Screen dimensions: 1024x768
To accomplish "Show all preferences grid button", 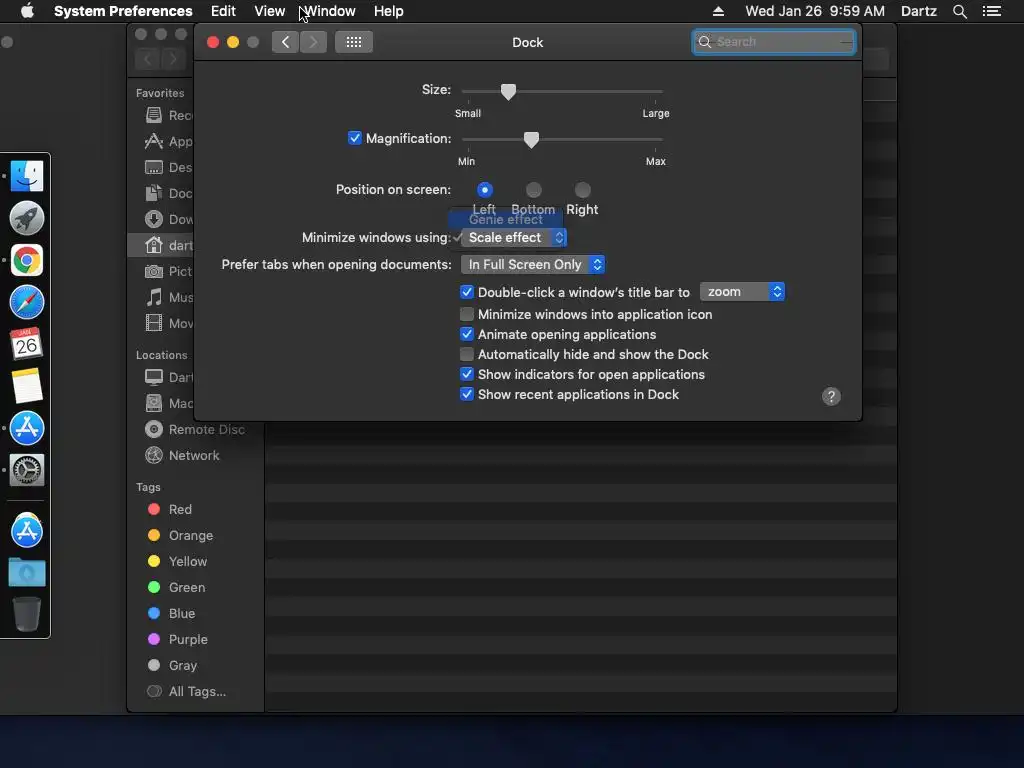I will [353, 42].
